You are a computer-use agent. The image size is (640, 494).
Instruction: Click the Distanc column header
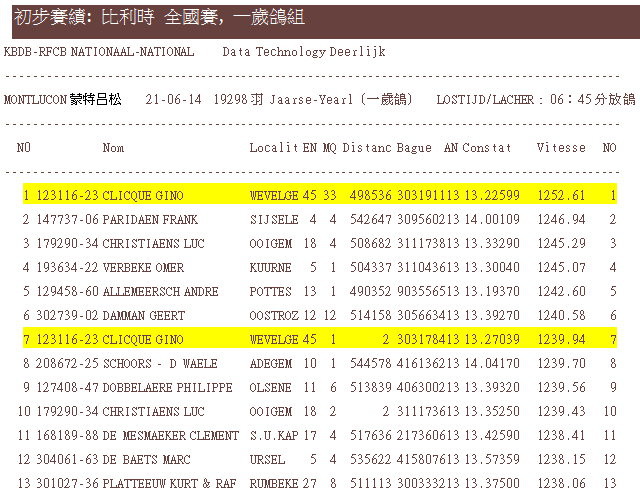coord(366,148)
